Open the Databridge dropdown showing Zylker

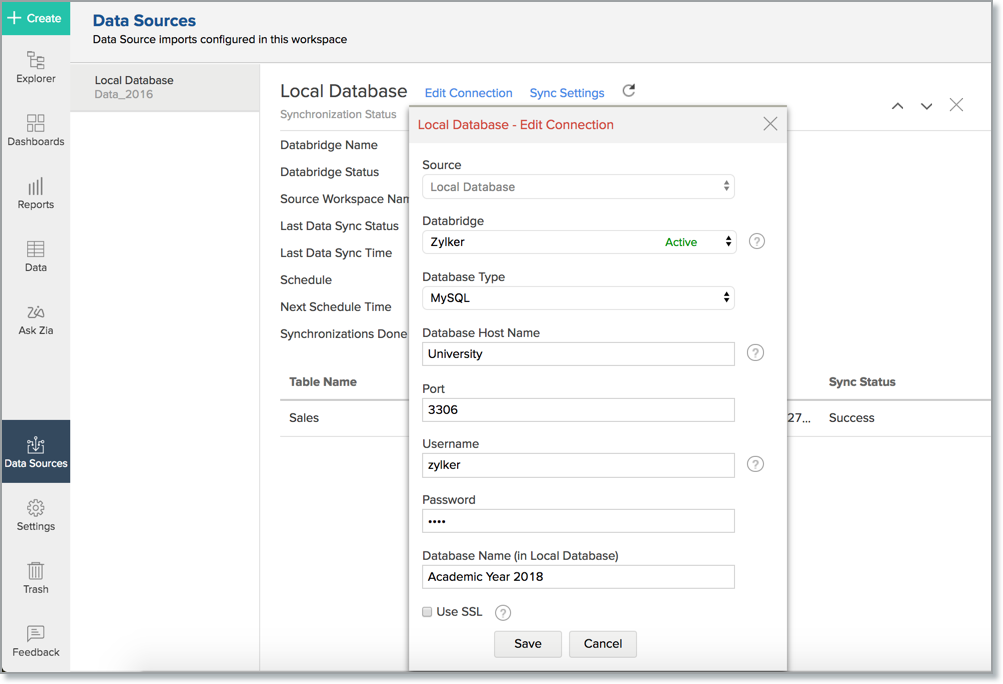pos(578,242)
